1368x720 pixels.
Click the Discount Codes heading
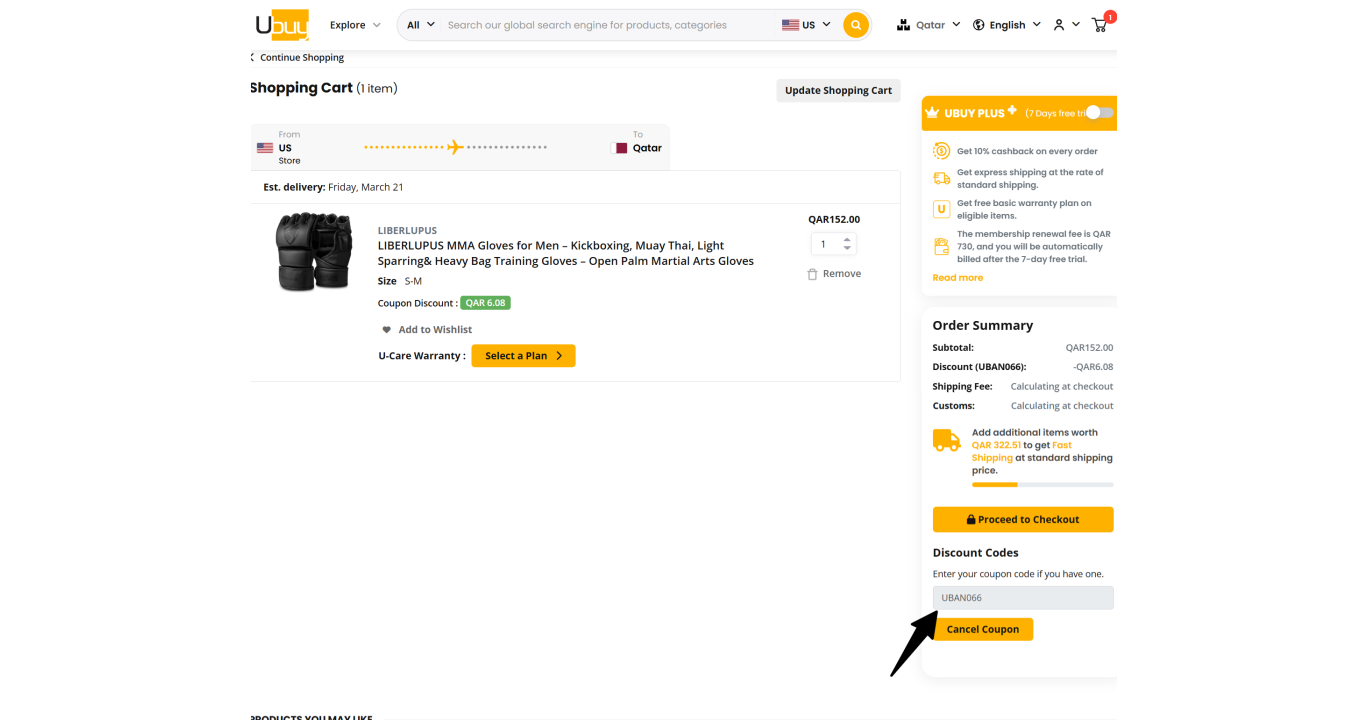coord(975,553)
